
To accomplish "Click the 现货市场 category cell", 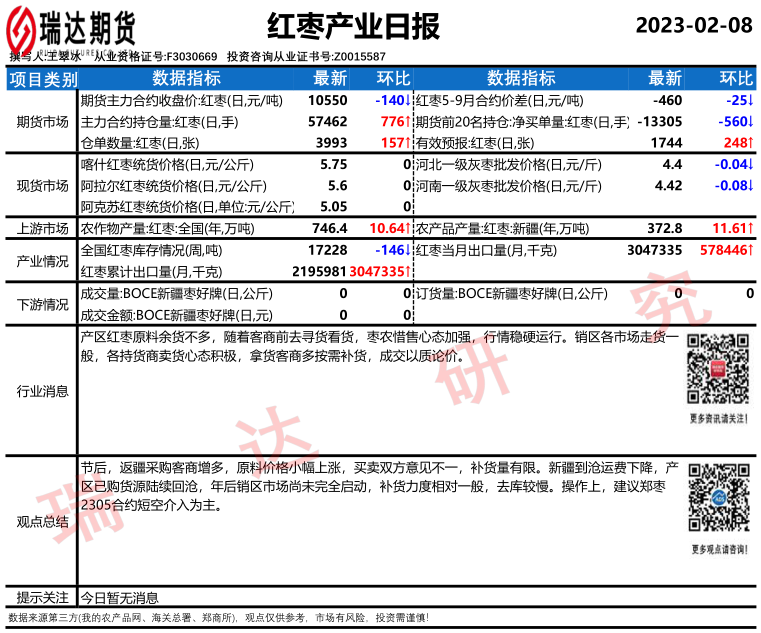I will tap(42, 186).
